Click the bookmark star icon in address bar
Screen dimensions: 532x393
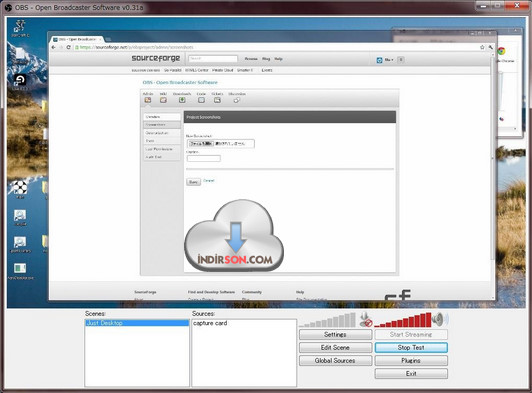point(482,47)
